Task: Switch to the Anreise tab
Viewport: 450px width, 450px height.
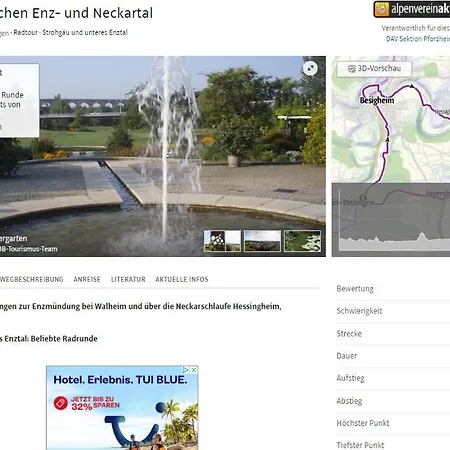Action: [x=87, y=279]
